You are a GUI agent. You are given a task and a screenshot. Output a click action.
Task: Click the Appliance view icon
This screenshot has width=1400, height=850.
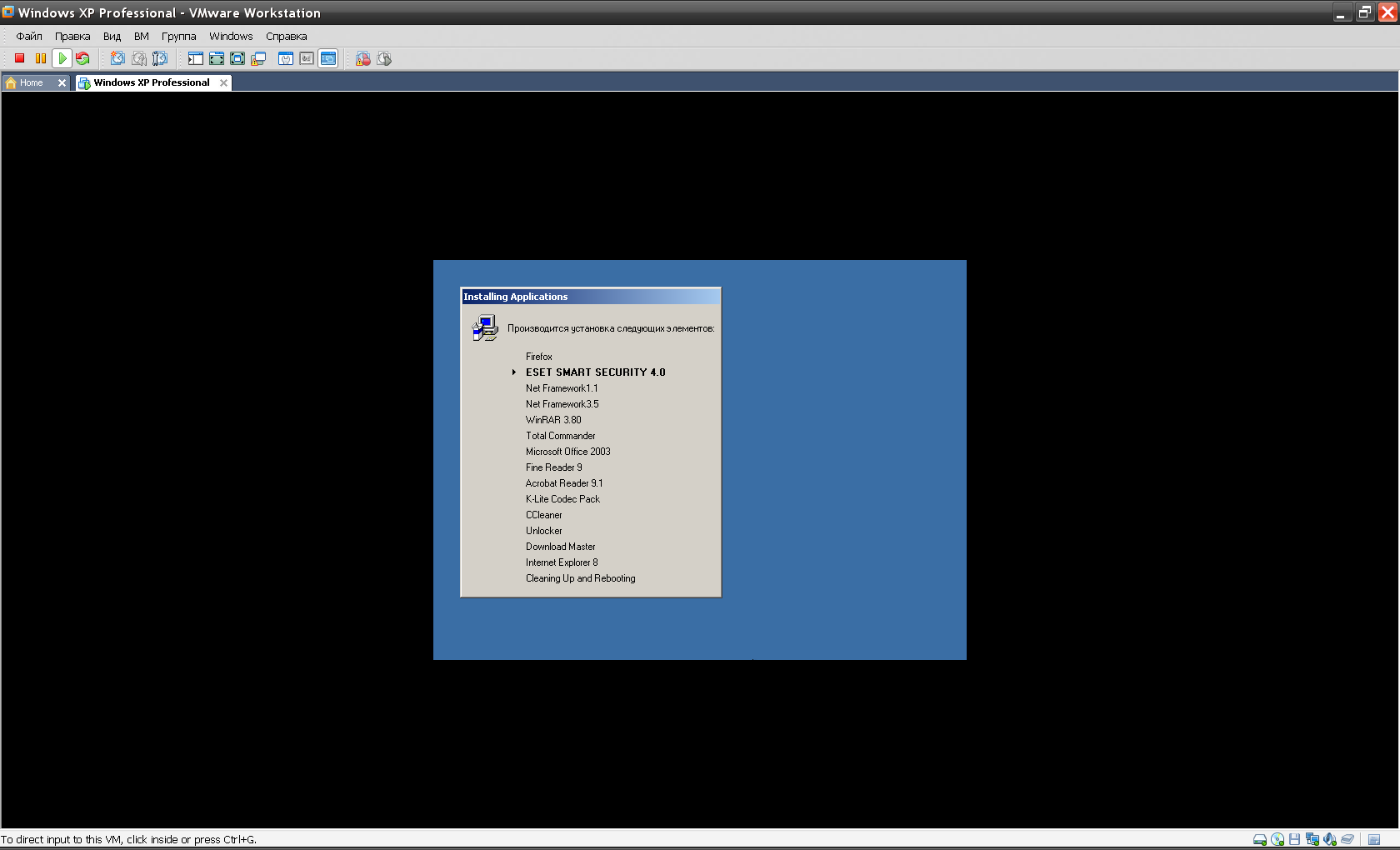pyautogui.click(x=307, y=58)
